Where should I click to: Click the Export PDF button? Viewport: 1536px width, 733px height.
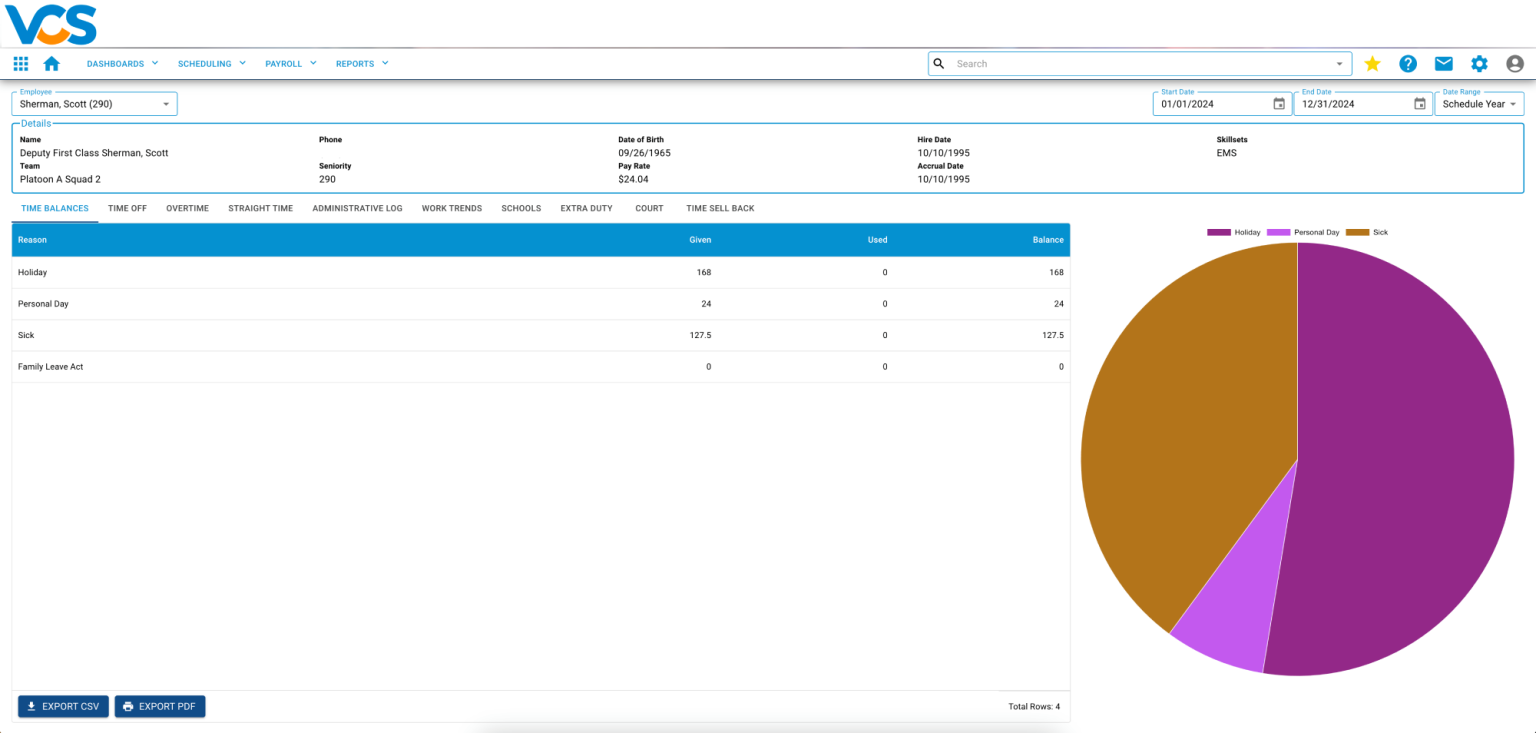pos(159,706)
